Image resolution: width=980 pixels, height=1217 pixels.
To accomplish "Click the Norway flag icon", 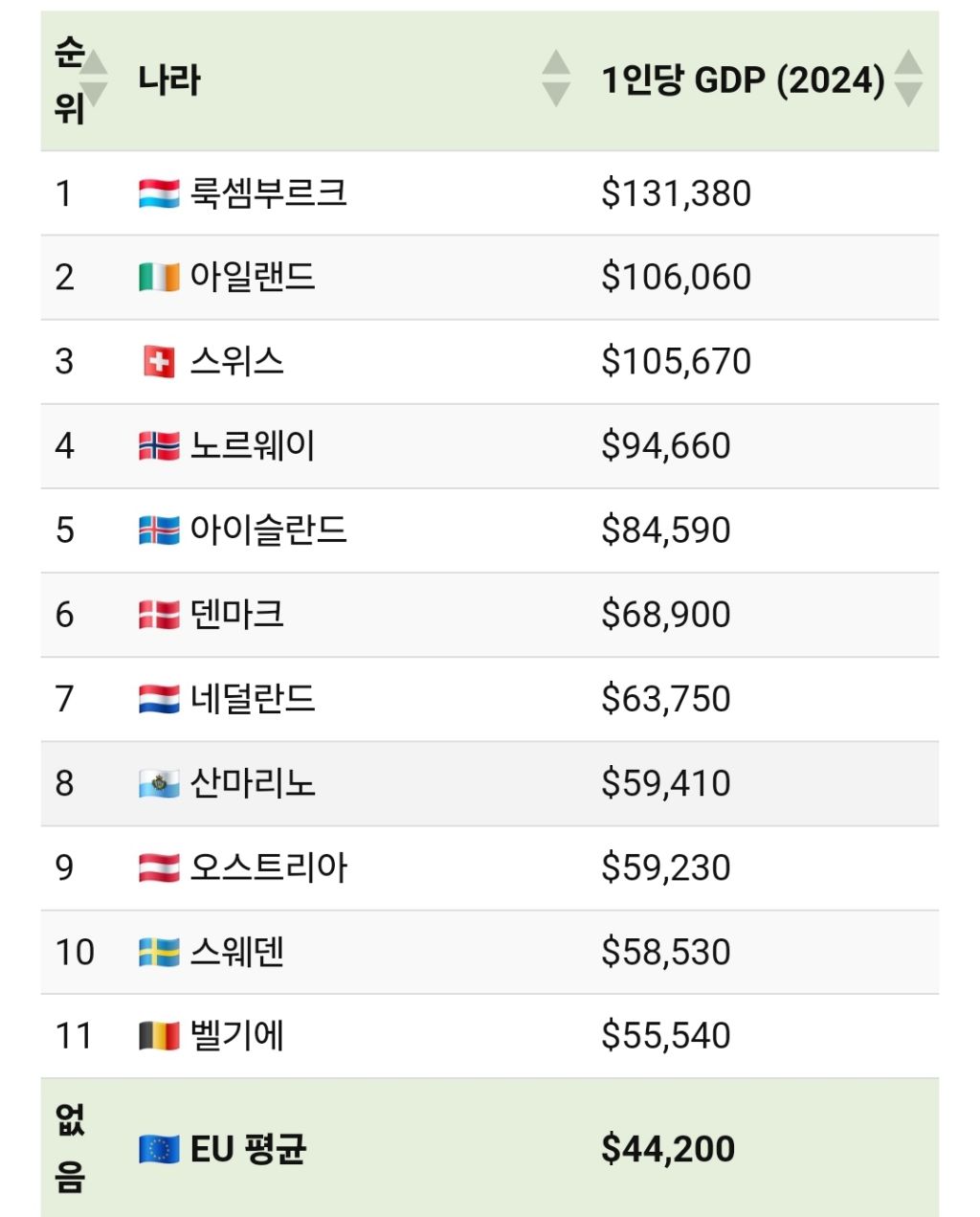I will 159,446.
